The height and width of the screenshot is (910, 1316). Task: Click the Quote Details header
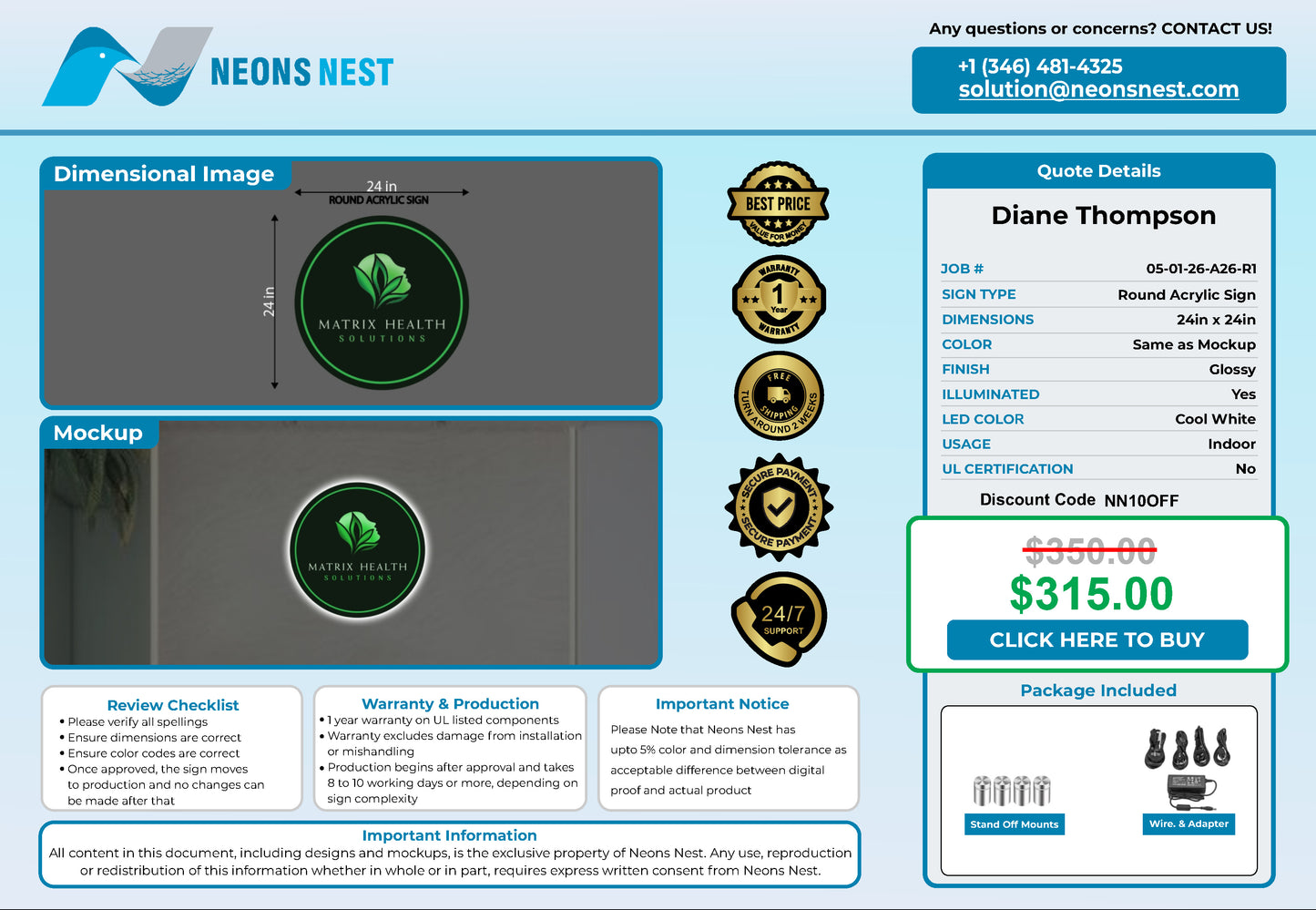[x=1098, y=171]
